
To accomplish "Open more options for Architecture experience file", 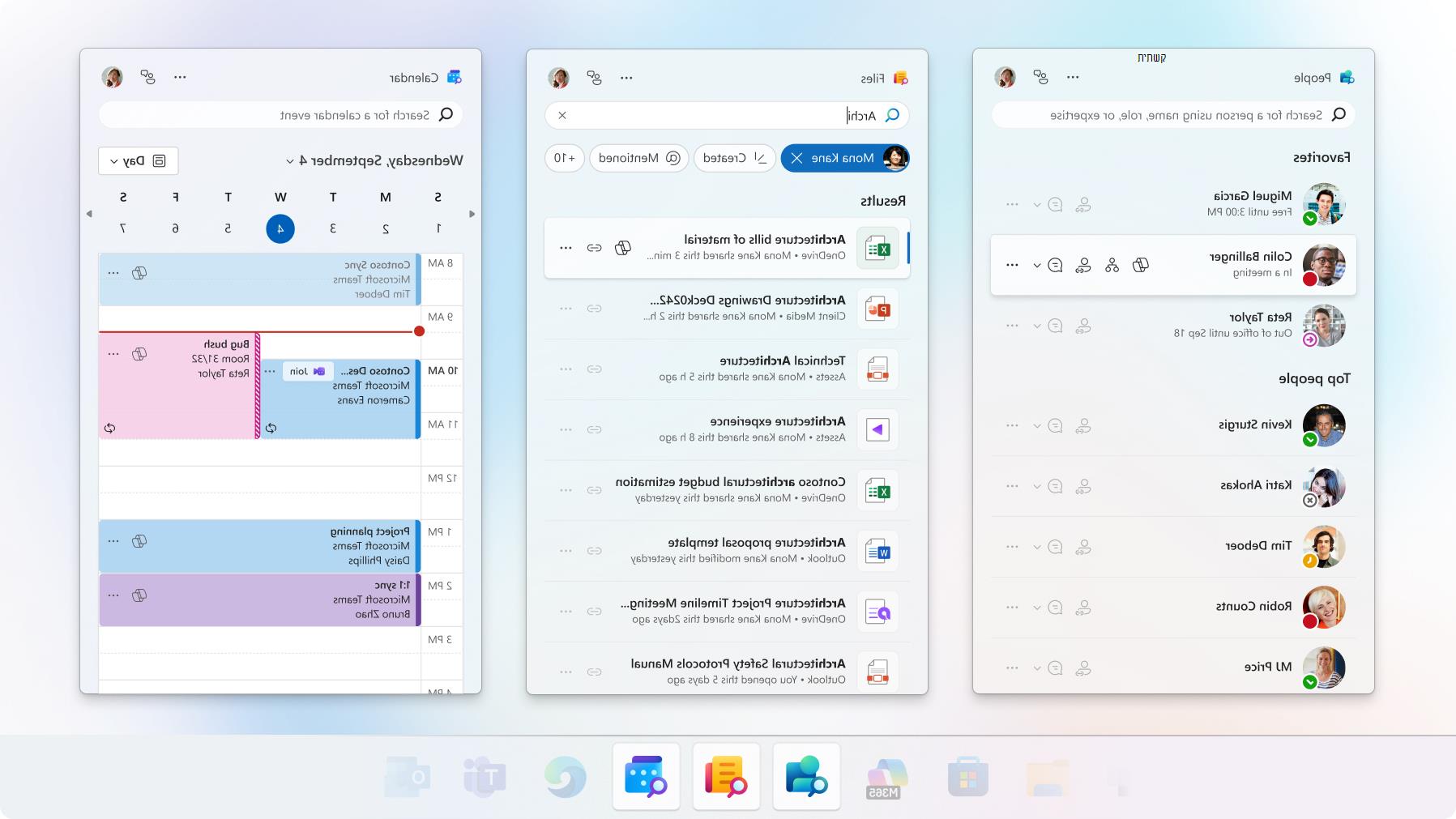I will (566, 429).
